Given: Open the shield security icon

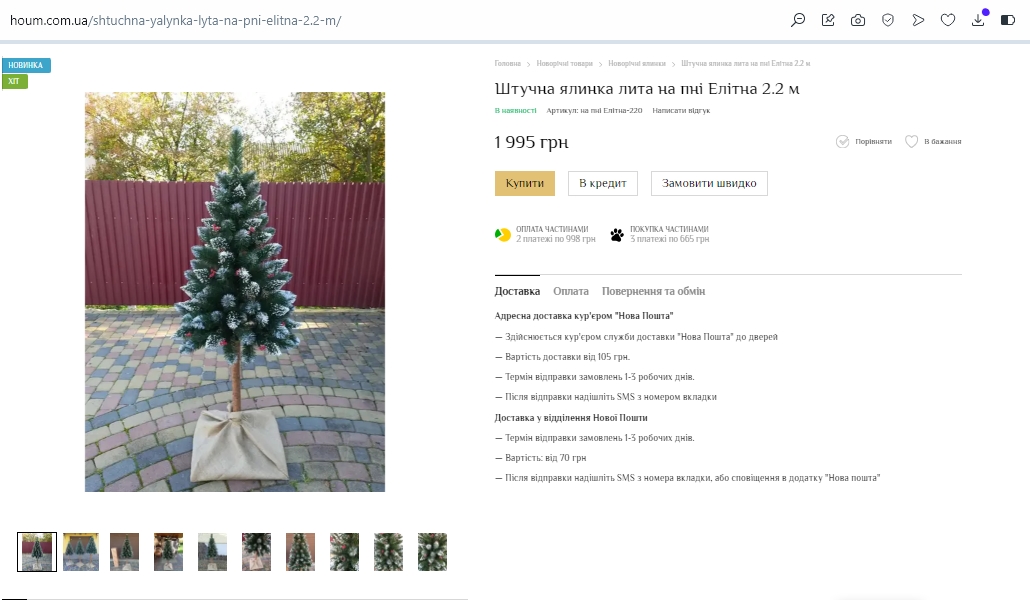Looking at the screenshot, I should point(888,20).
